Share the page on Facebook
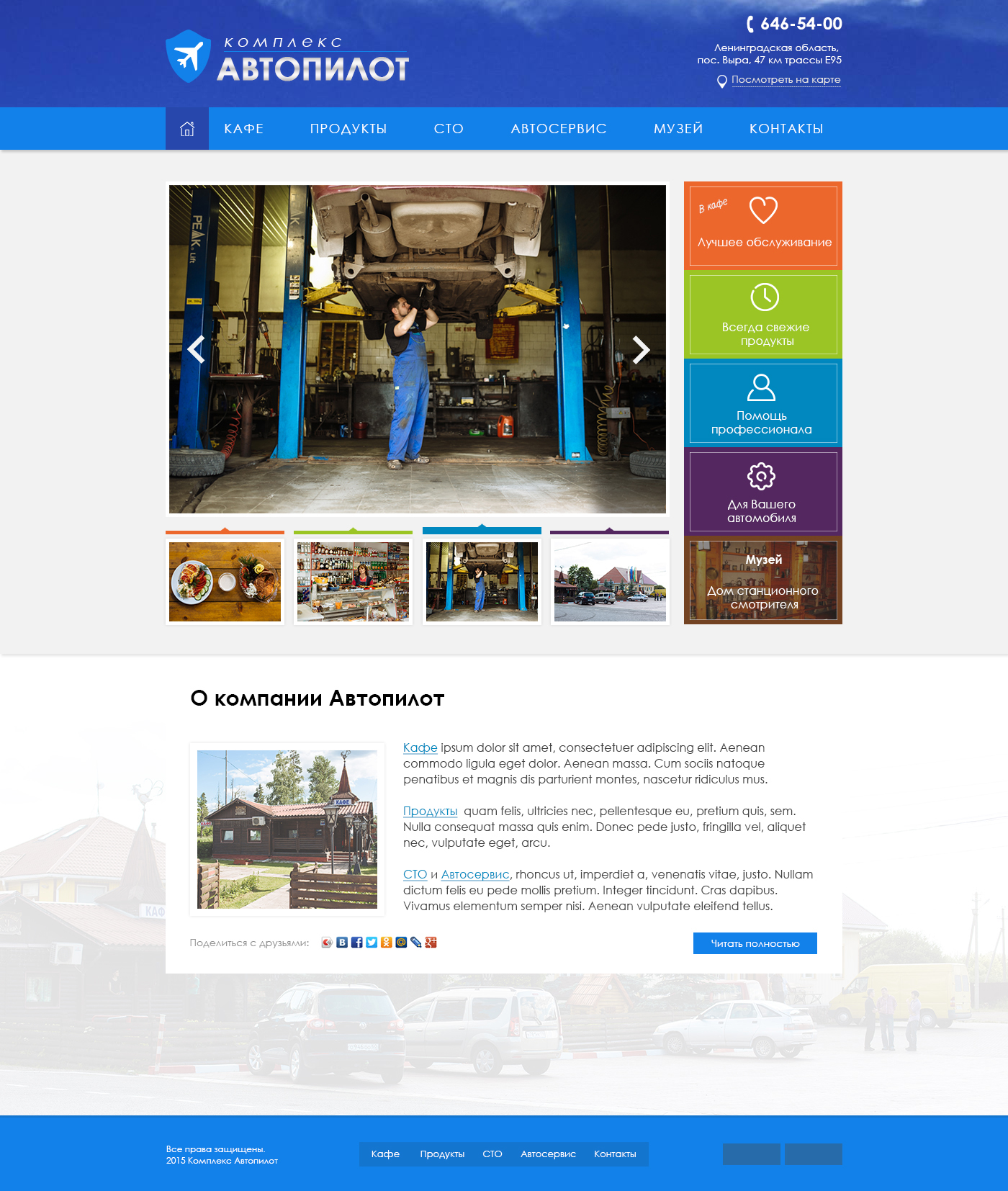The height and width of the screenshot is (1191, 1008). 357,943
